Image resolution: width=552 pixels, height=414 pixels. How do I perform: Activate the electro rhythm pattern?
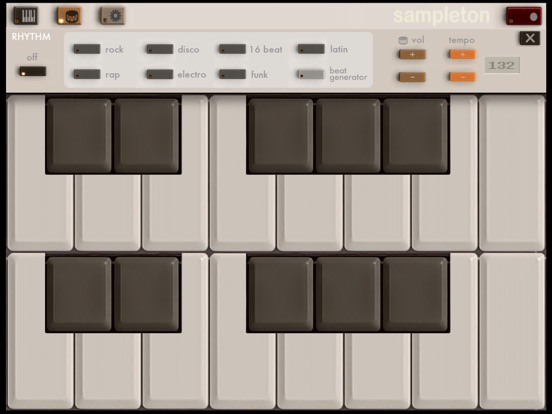160,74
